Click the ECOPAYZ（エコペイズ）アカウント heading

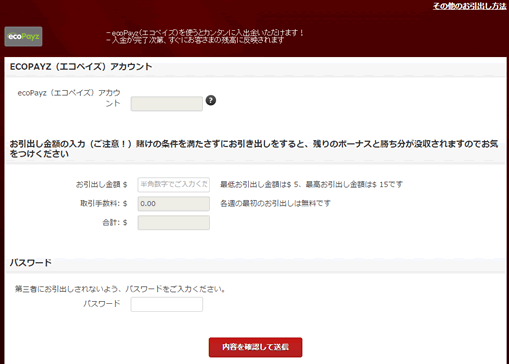pyautogui.click(x=81, y=67)
